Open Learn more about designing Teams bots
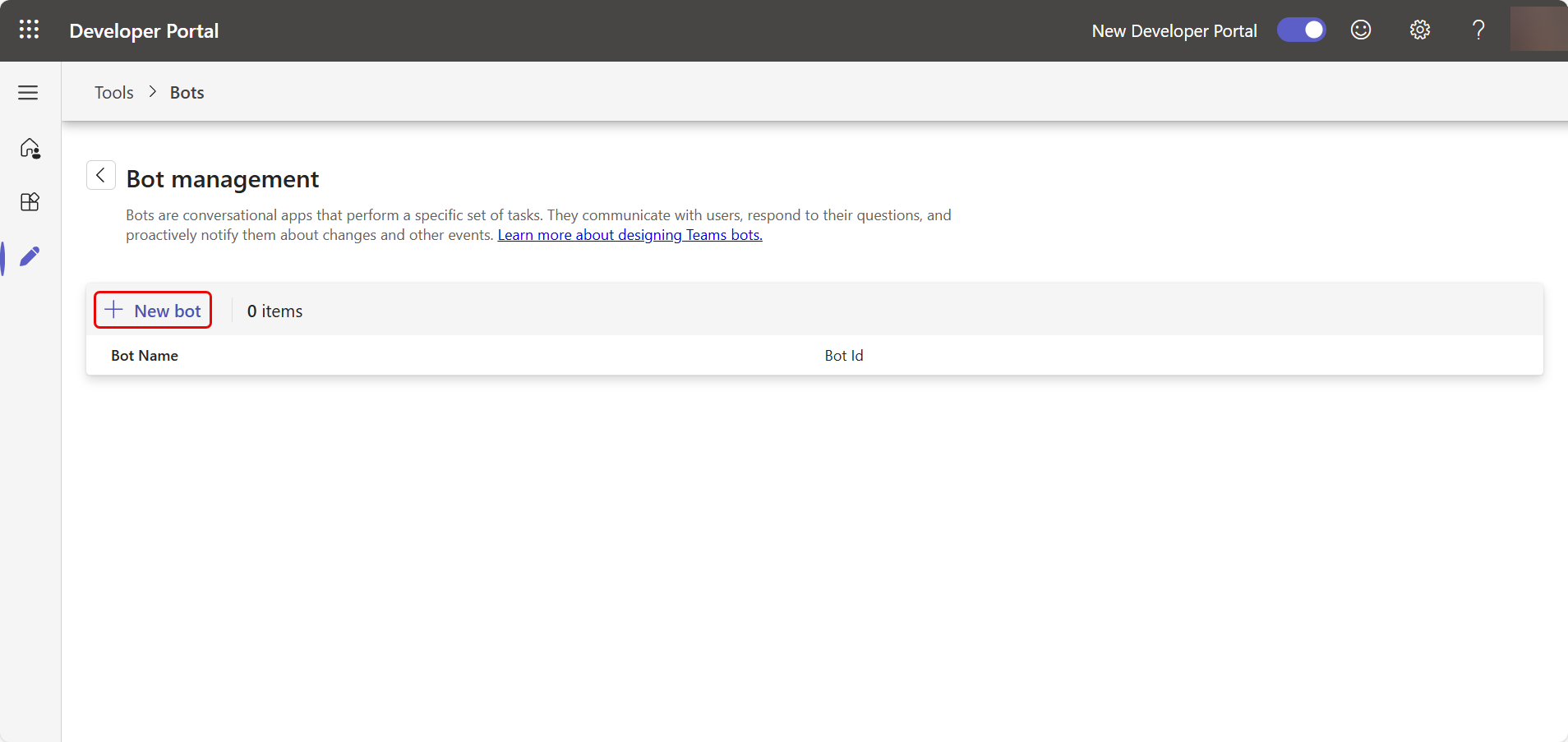This screenshot has width=1568, height=742. (630, 235)
